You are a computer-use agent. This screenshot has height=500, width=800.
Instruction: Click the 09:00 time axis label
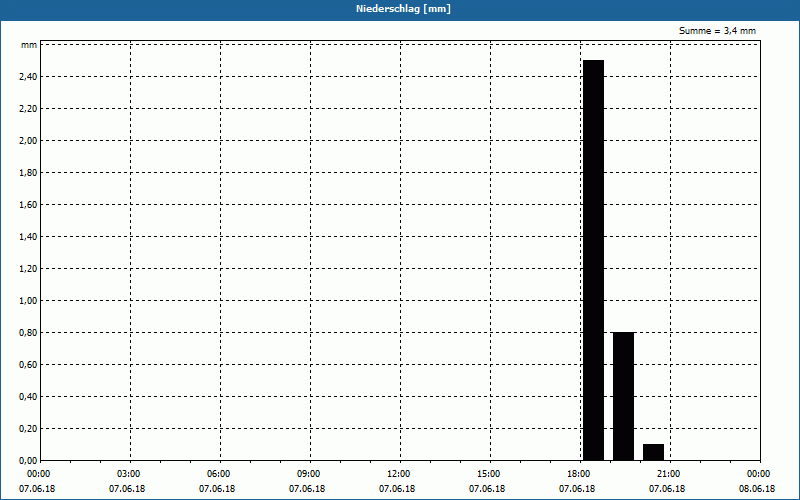point(309,474)
